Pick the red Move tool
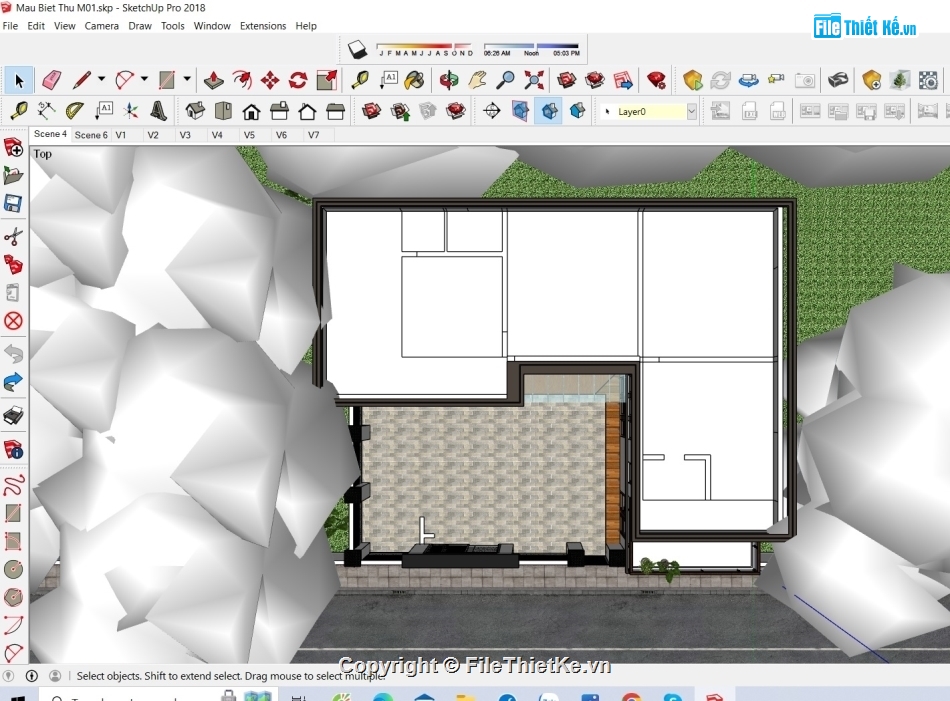Viewport: 950px width, 701px height. (270, 80)
